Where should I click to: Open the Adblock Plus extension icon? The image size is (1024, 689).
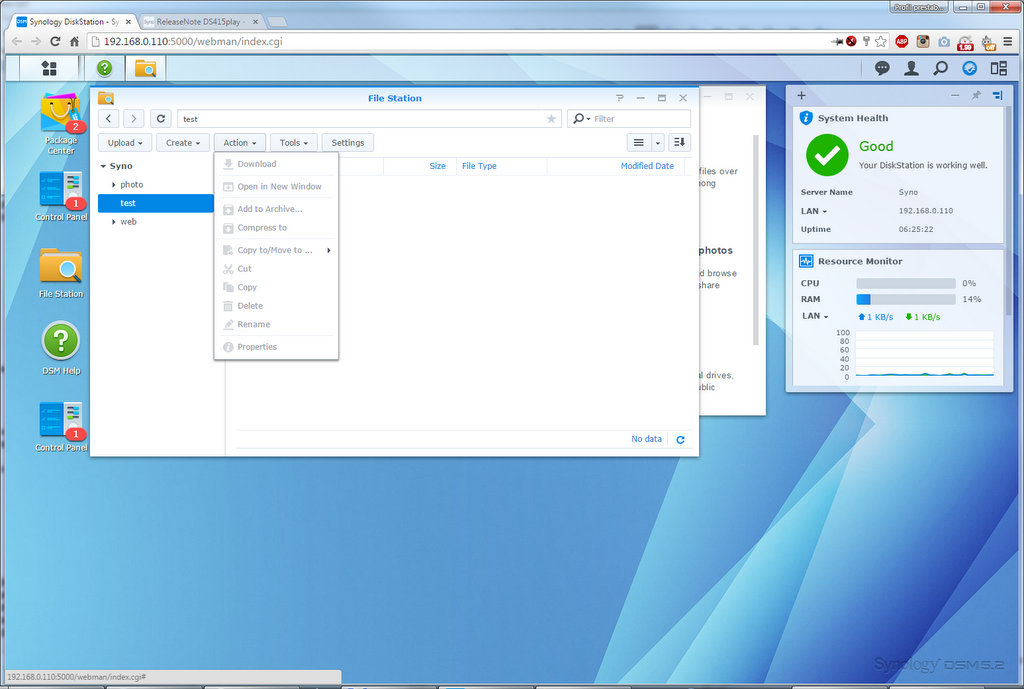click(902, 41)
